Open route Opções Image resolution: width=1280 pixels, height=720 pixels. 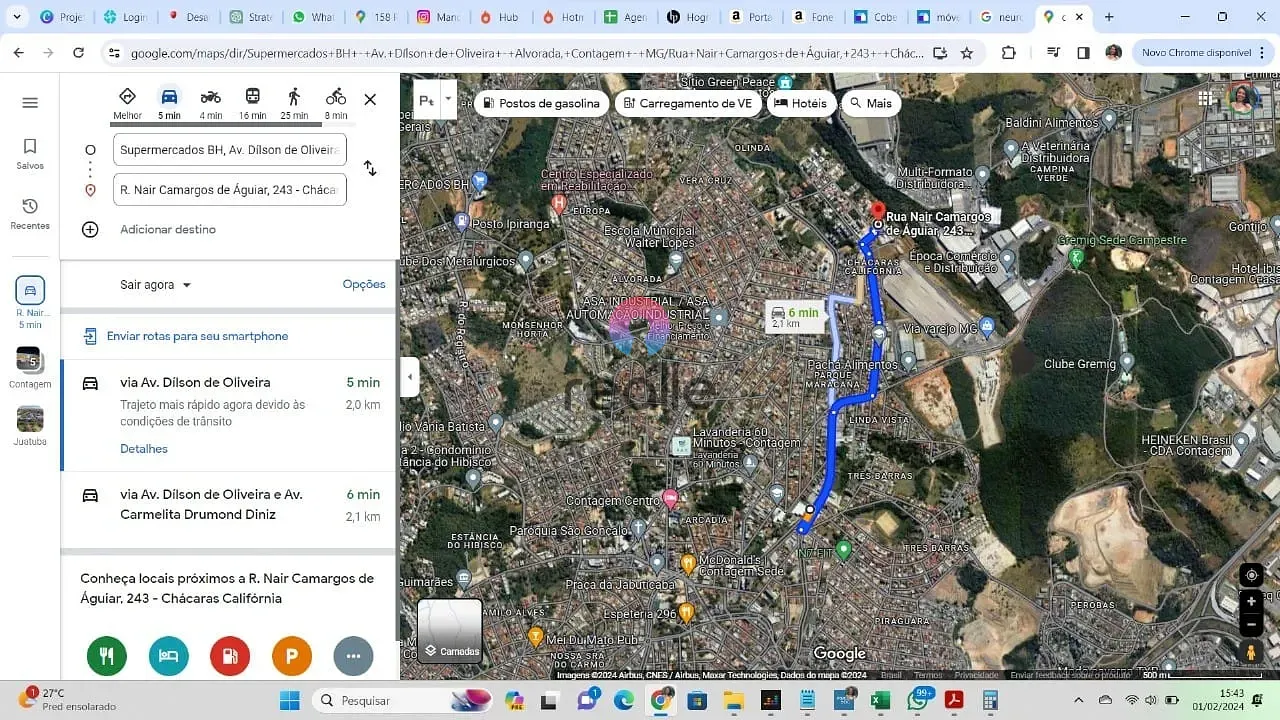click(364, 284)
